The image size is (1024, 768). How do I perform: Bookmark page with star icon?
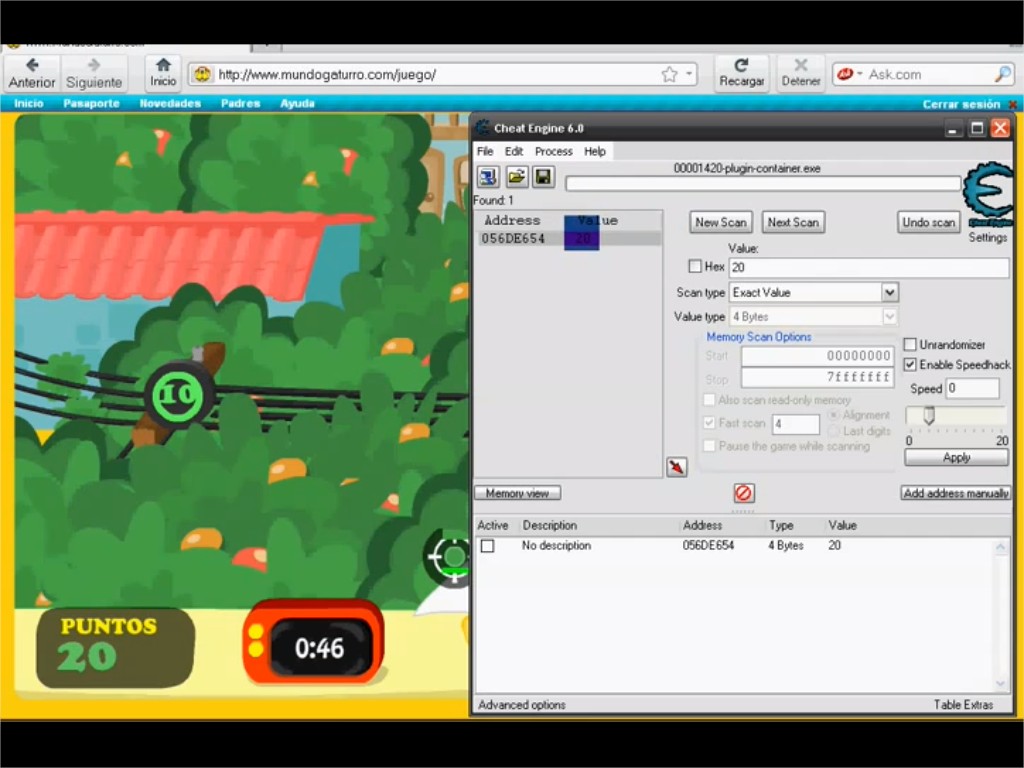pos(669,74)
